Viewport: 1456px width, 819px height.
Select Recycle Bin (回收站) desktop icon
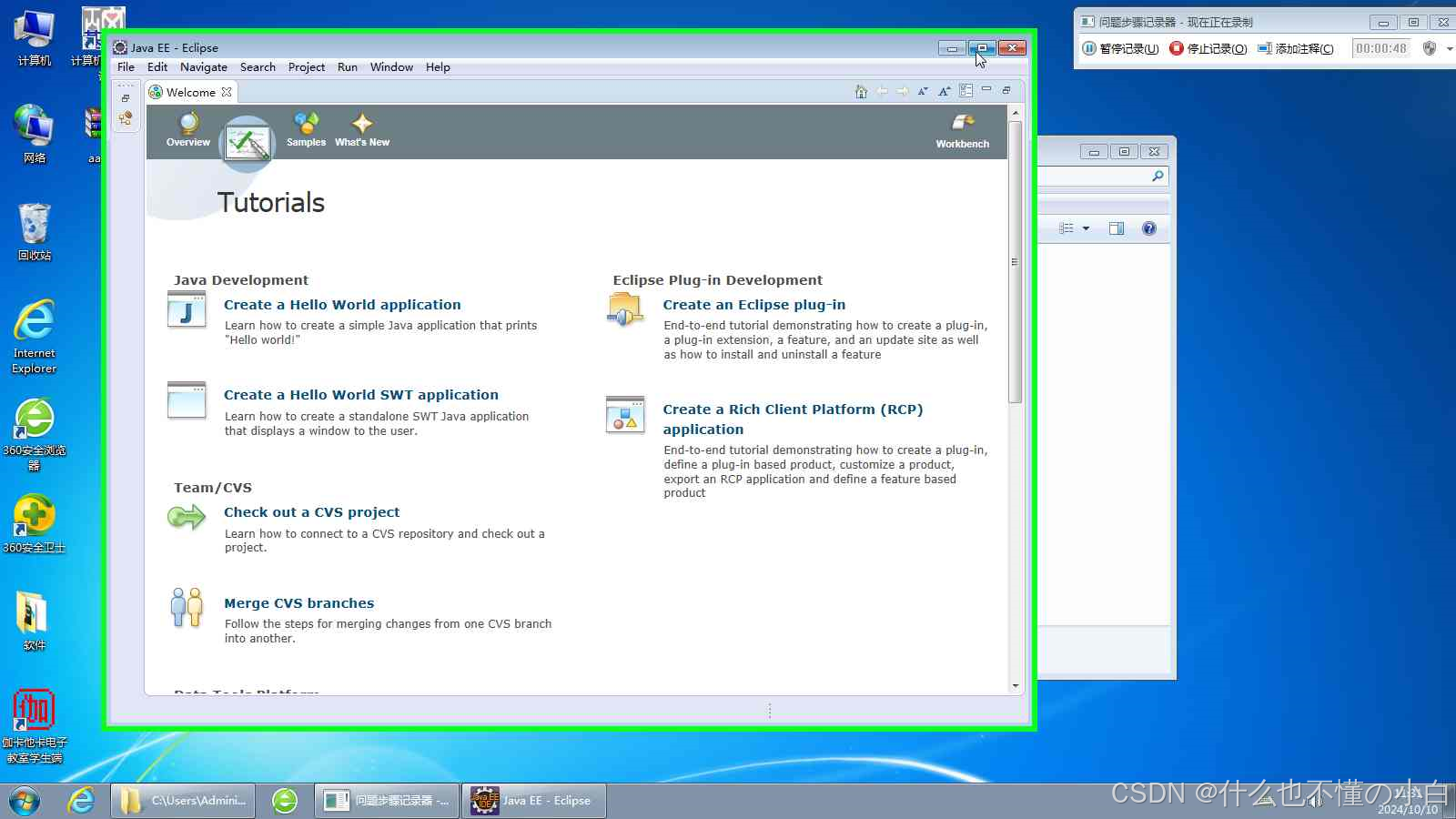[35, 231]
